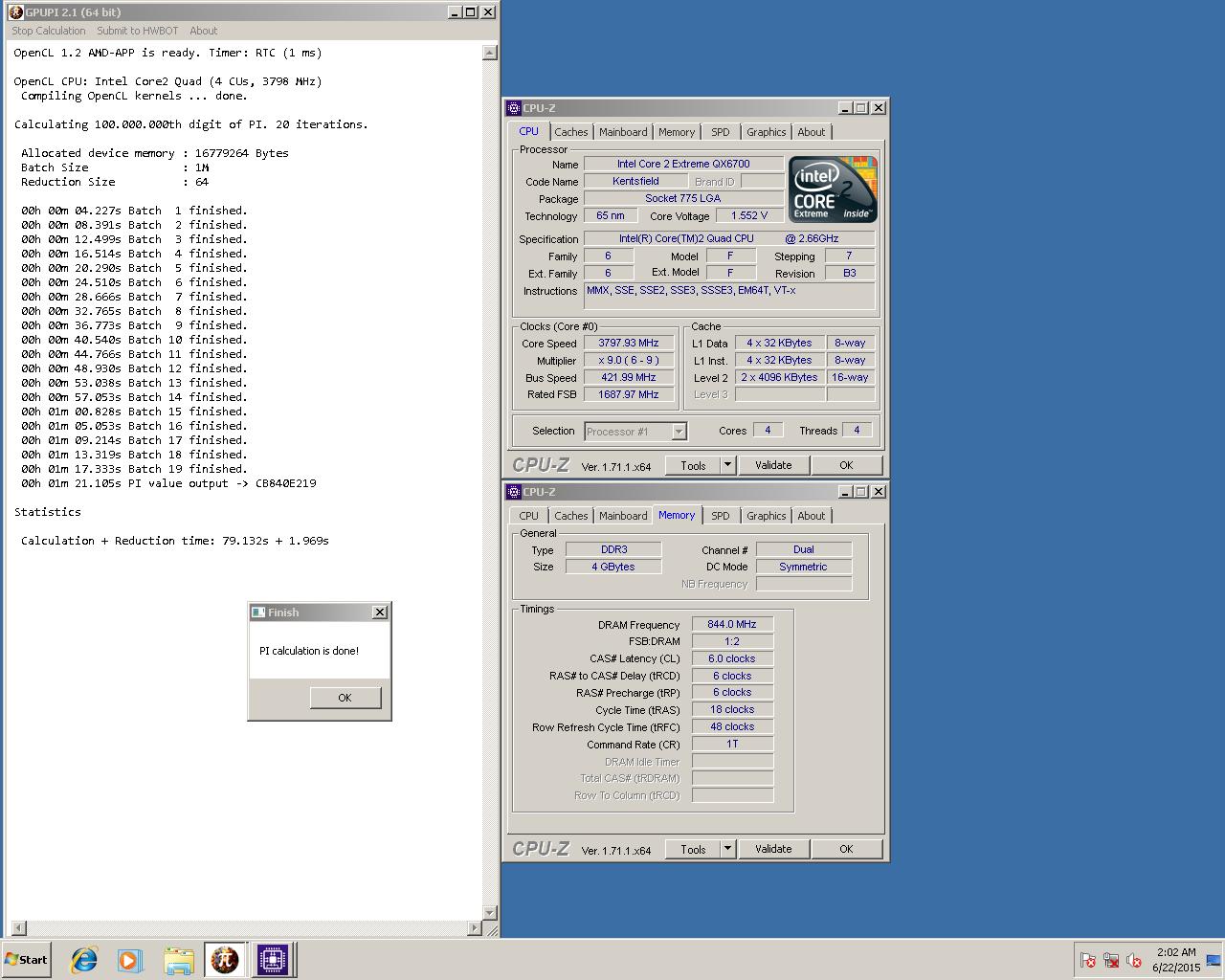Click the network status tray icon

1111,960
